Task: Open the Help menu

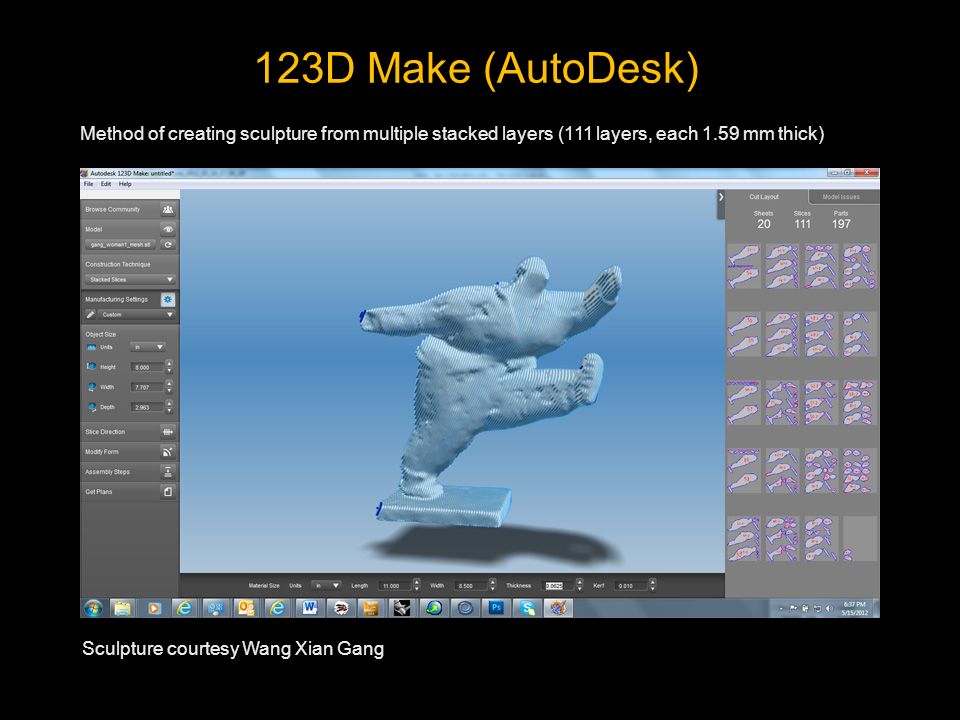Action: 125,184
